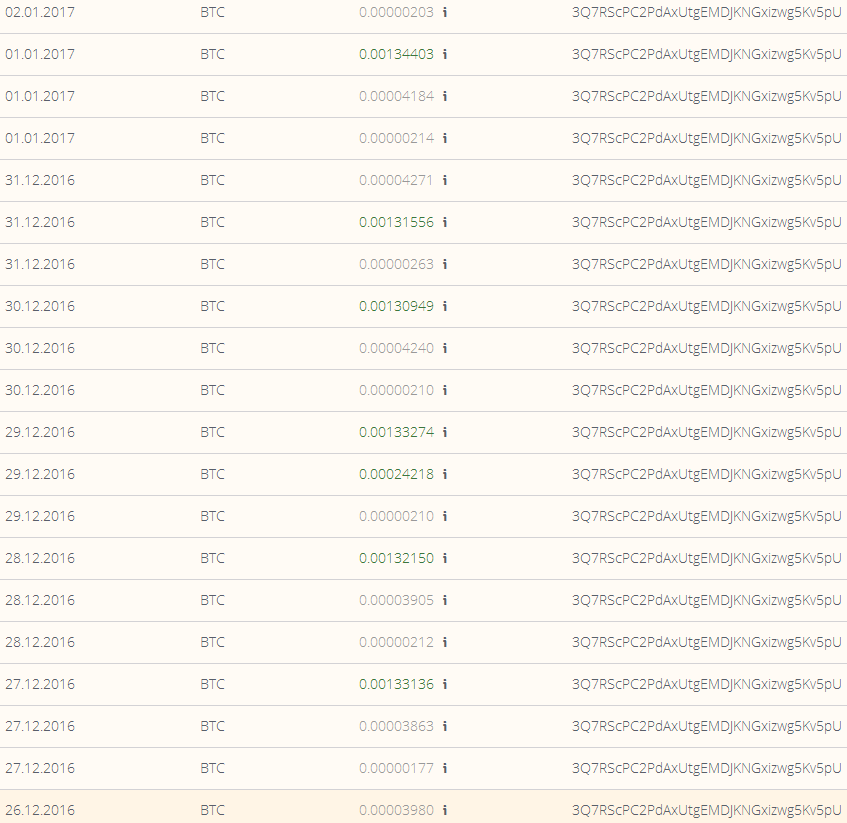
Task: Click BTC currency in the 0.00003863 row
Action: click(x=212, y=726)
